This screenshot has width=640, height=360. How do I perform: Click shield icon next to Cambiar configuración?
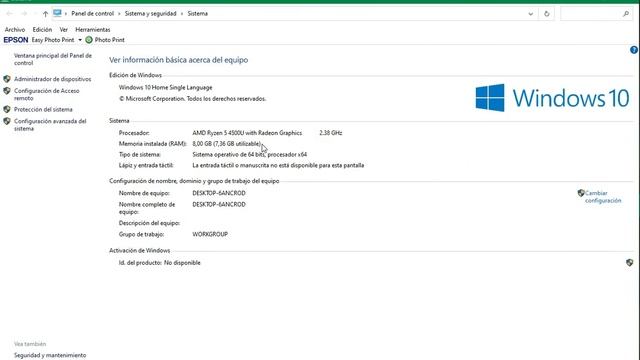[581, 193]
